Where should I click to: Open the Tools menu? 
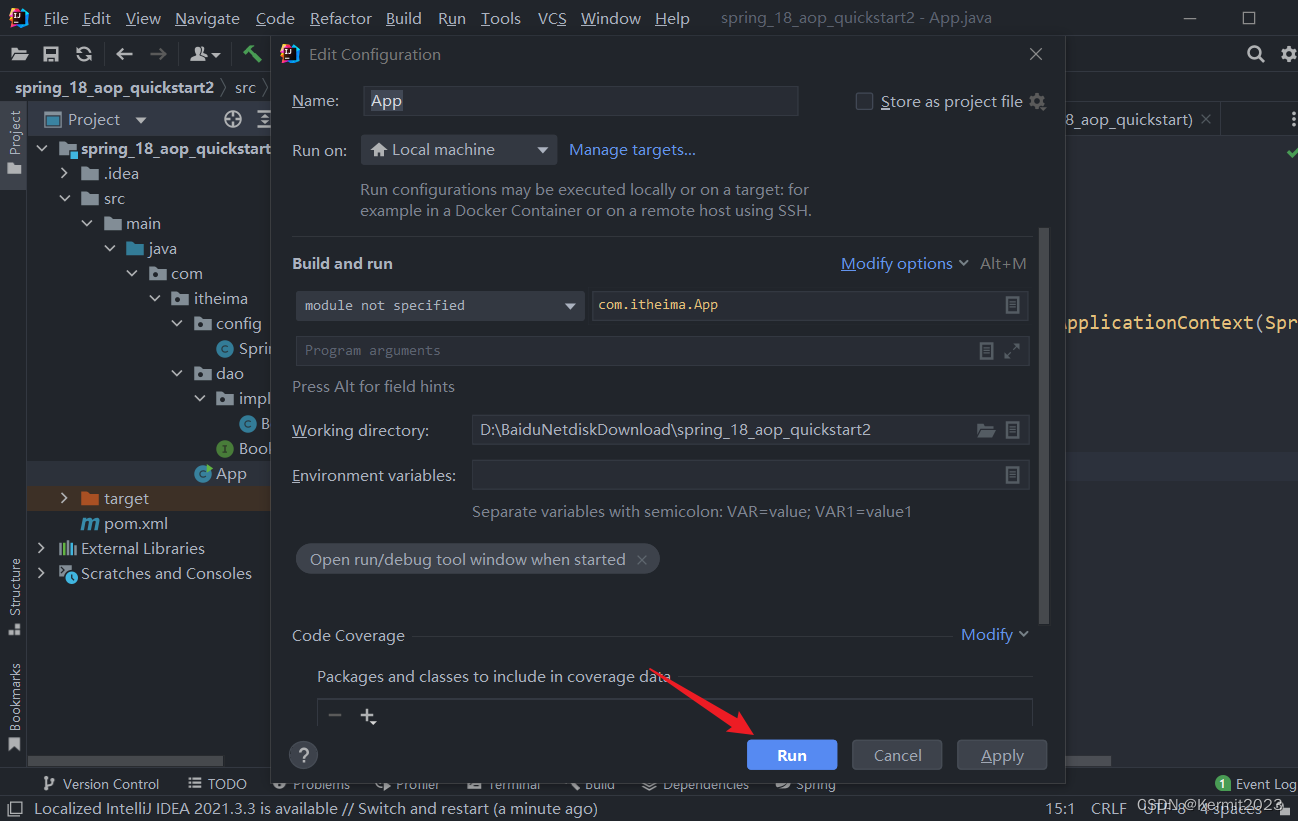tap(501, 18)
